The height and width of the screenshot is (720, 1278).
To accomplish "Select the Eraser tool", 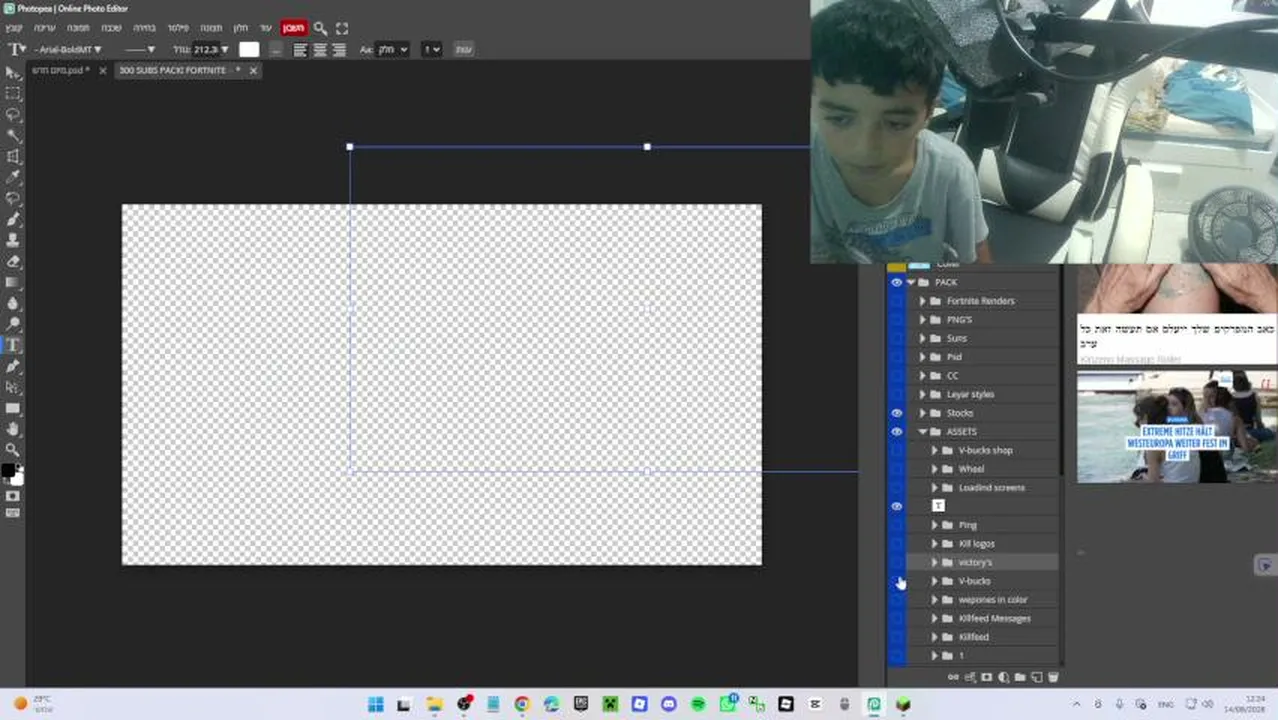I will [13, 262].
